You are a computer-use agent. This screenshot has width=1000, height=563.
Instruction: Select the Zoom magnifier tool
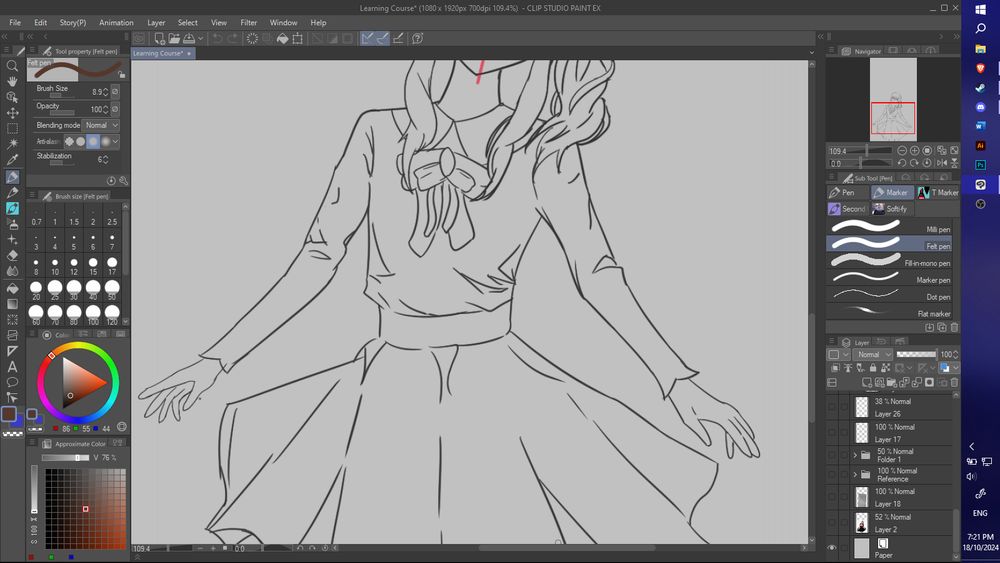(12, 66)
